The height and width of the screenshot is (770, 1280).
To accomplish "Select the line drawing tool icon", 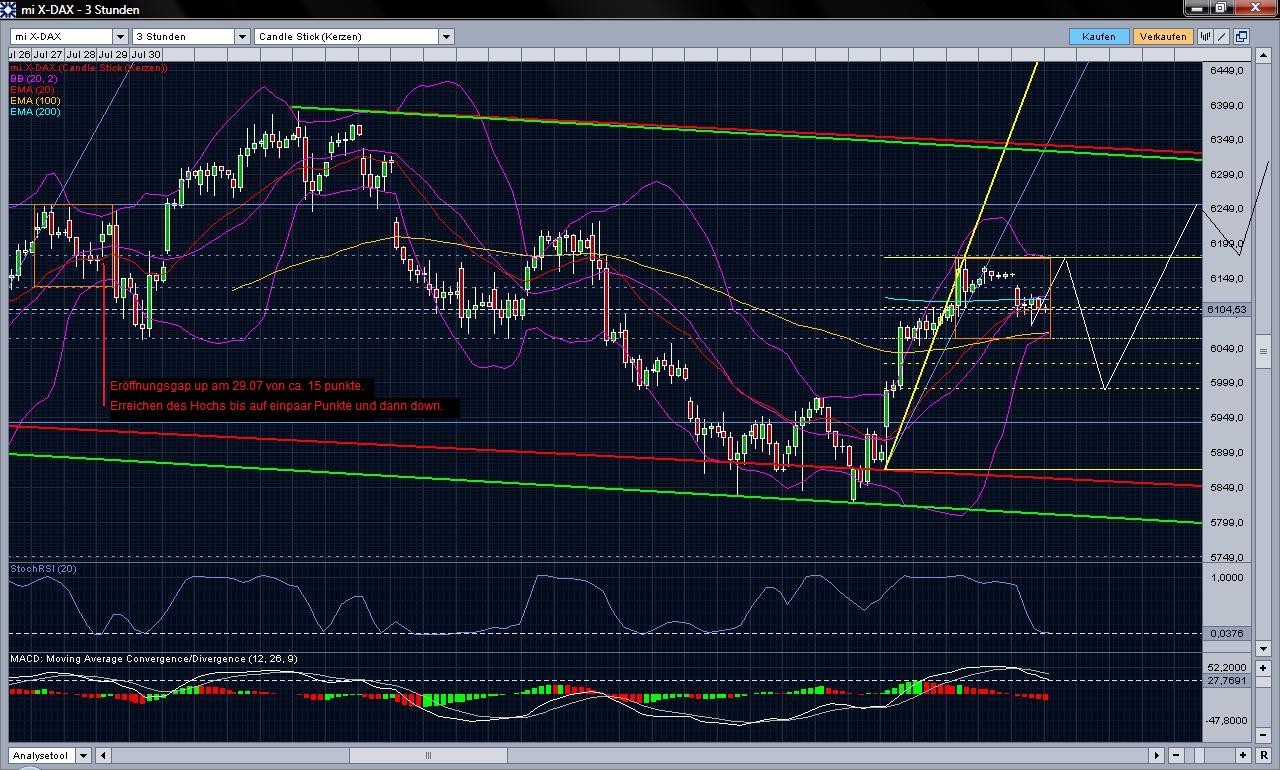I will point(1224,36).
